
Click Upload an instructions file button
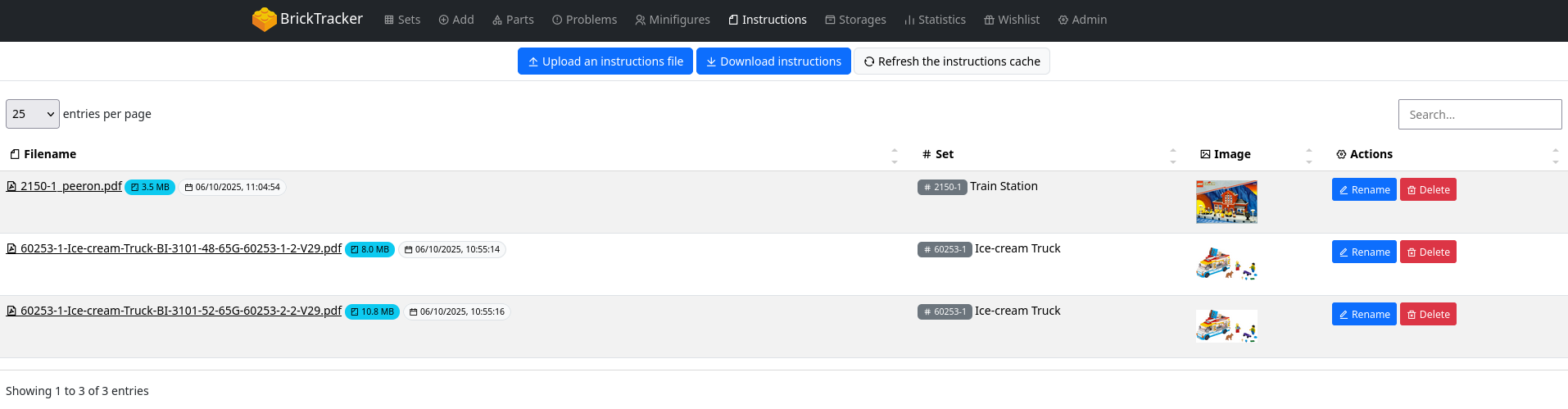pyautogui.click(x=605, y=61)
